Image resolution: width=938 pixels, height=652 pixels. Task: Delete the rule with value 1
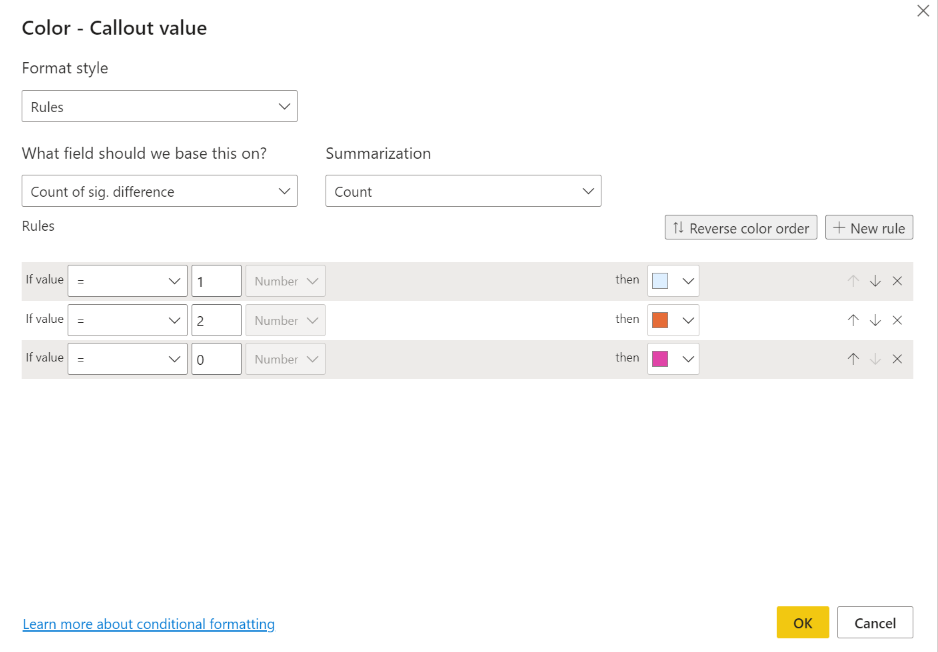(x=897, y=281)
